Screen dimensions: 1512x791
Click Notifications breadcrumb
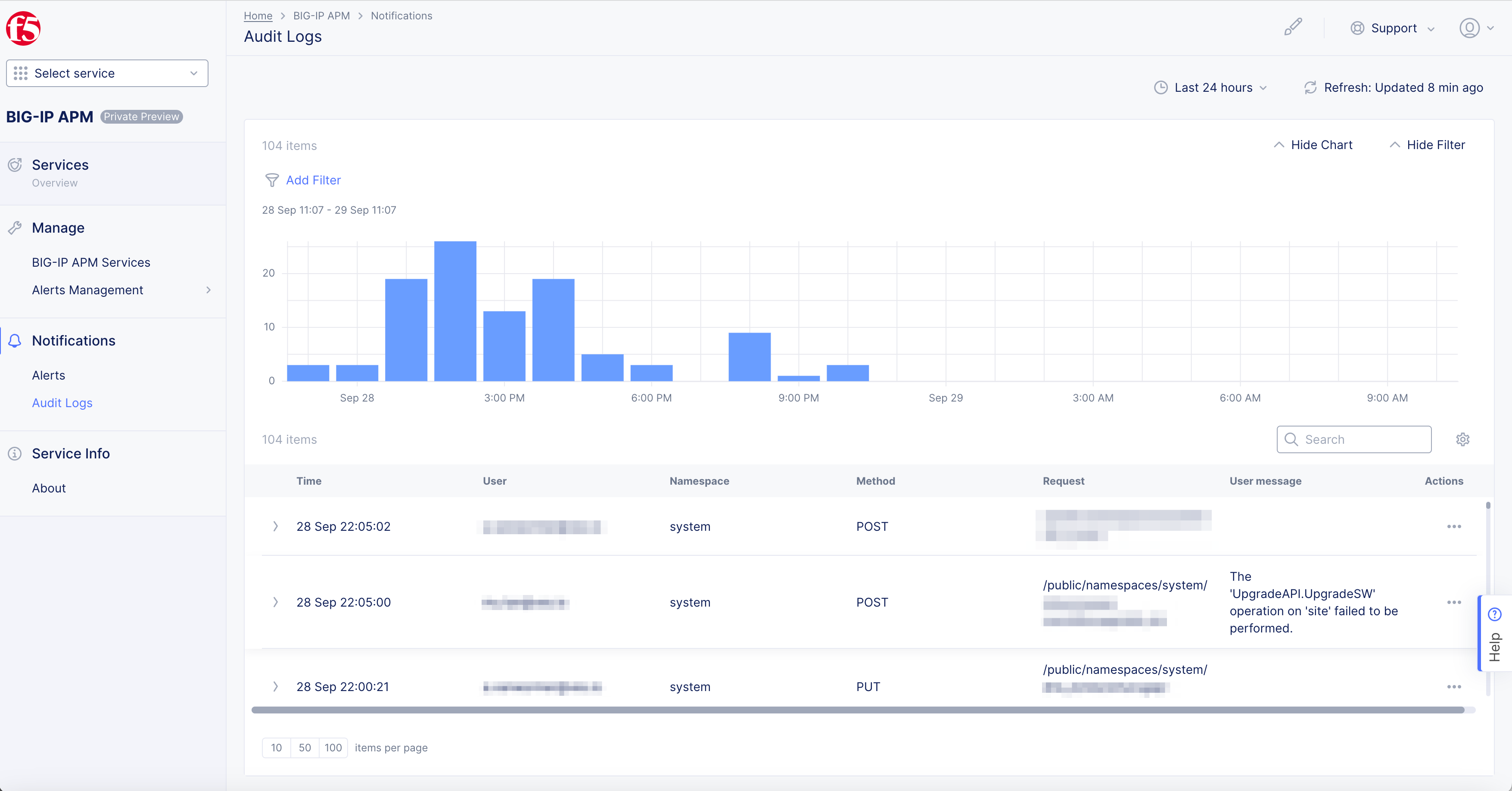click(x=401, y=16)
